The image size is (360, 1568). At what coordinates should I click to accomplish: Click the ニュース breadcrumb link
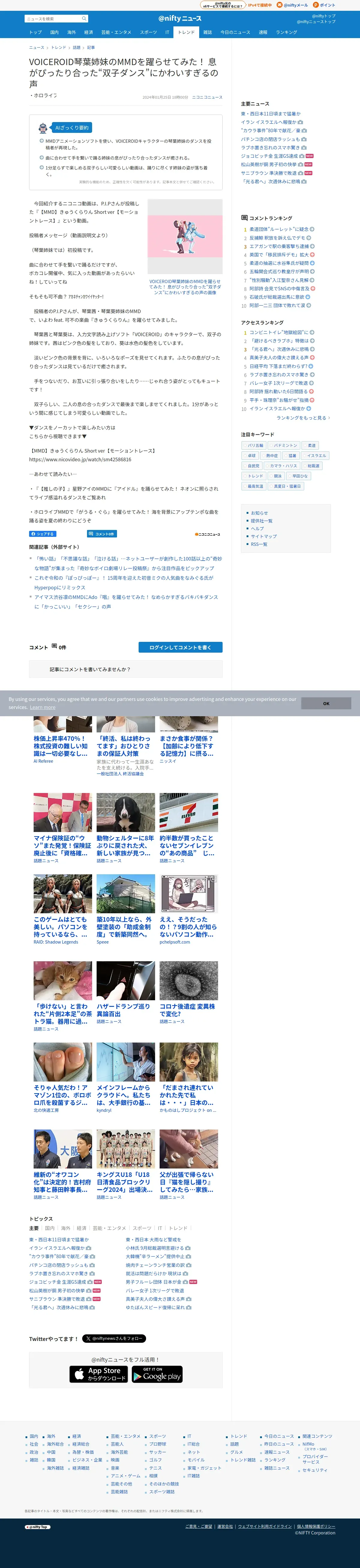click(x=37, y=47)
